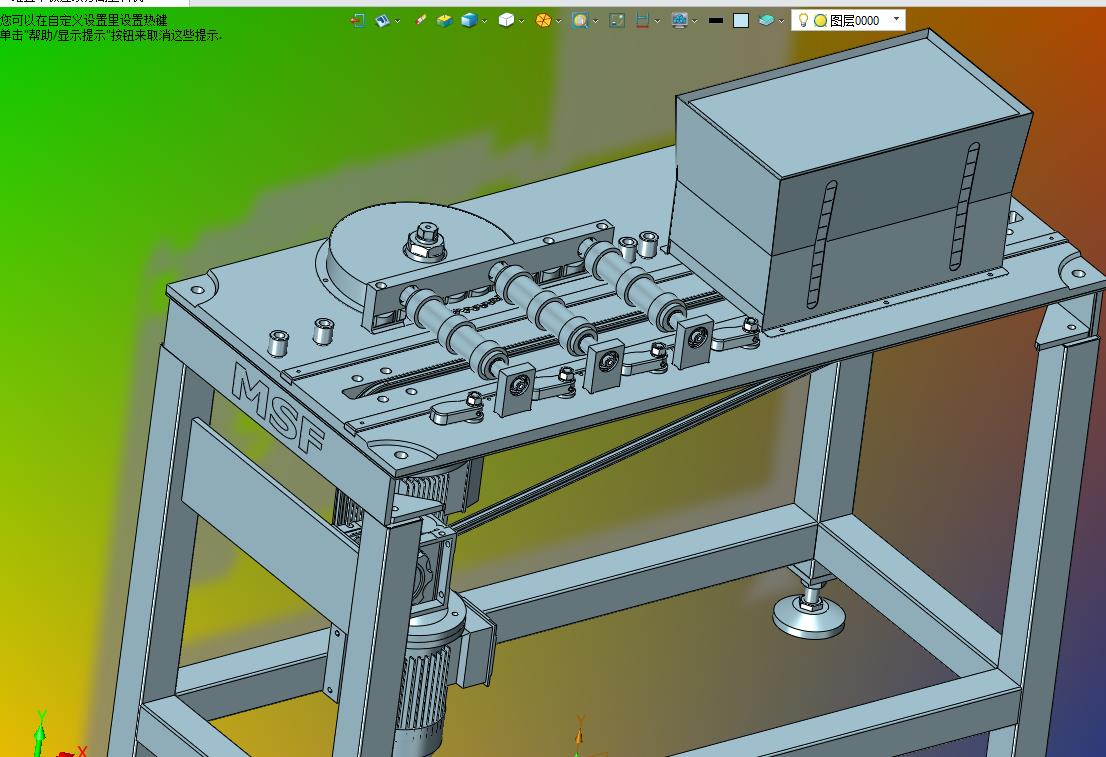Click the exit arrow icon in the toolbar
Viewport: 1106px width, 757px height.
[358, 20]
